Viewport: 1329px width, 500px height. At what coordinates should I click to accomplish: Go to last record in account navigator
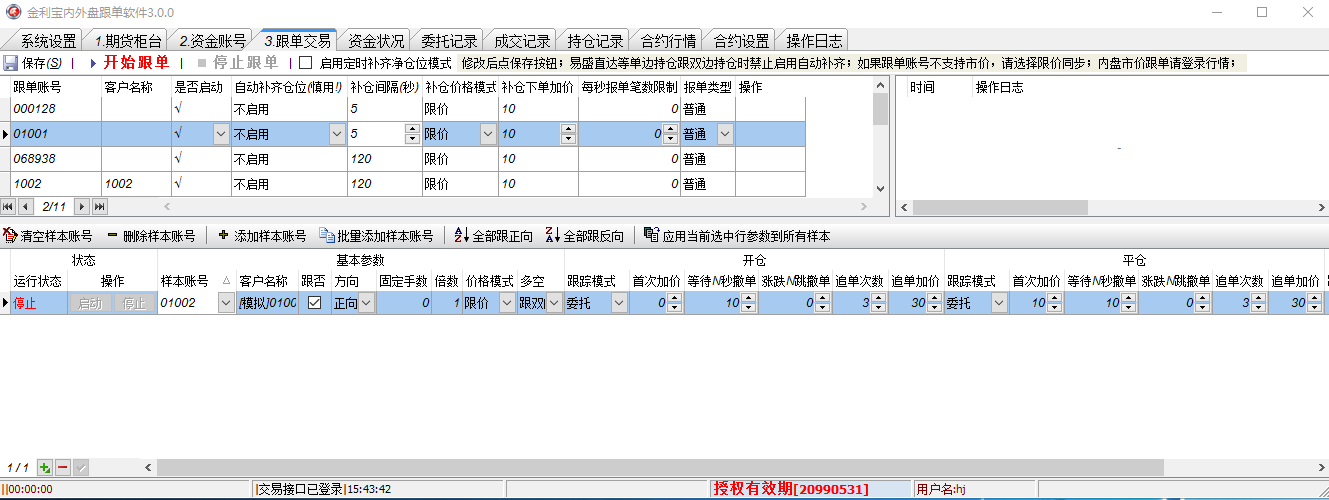click(100, 206)
